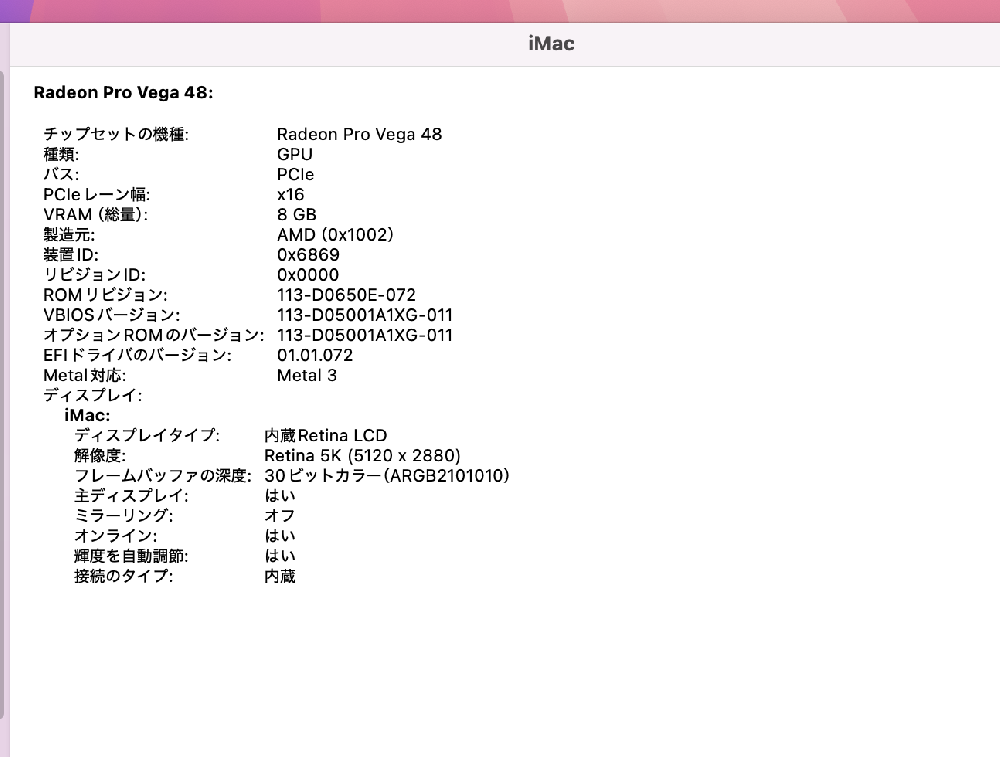Image resolution: width=1000 pixels, height=757 pixels.
Task: Click the リビジョンID label
Action: (94, 275)
